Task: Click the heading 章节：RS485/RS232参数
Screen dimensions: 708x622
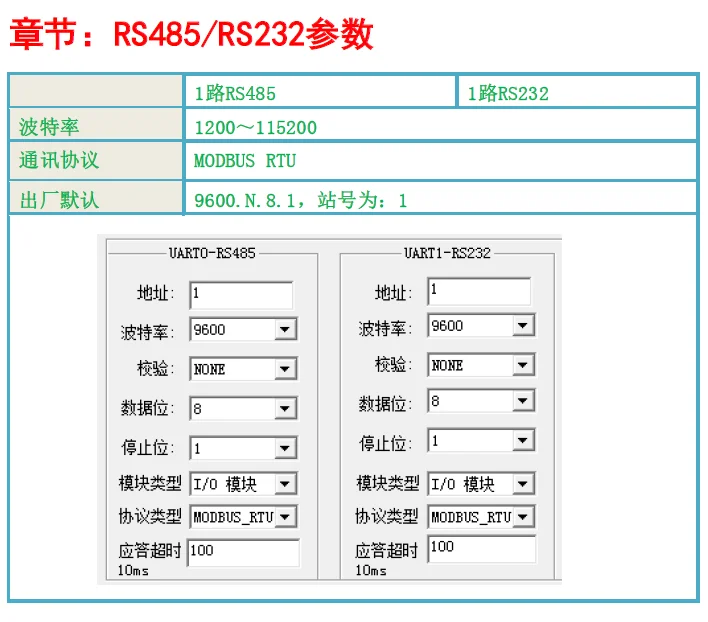Action: pos(191,34)
